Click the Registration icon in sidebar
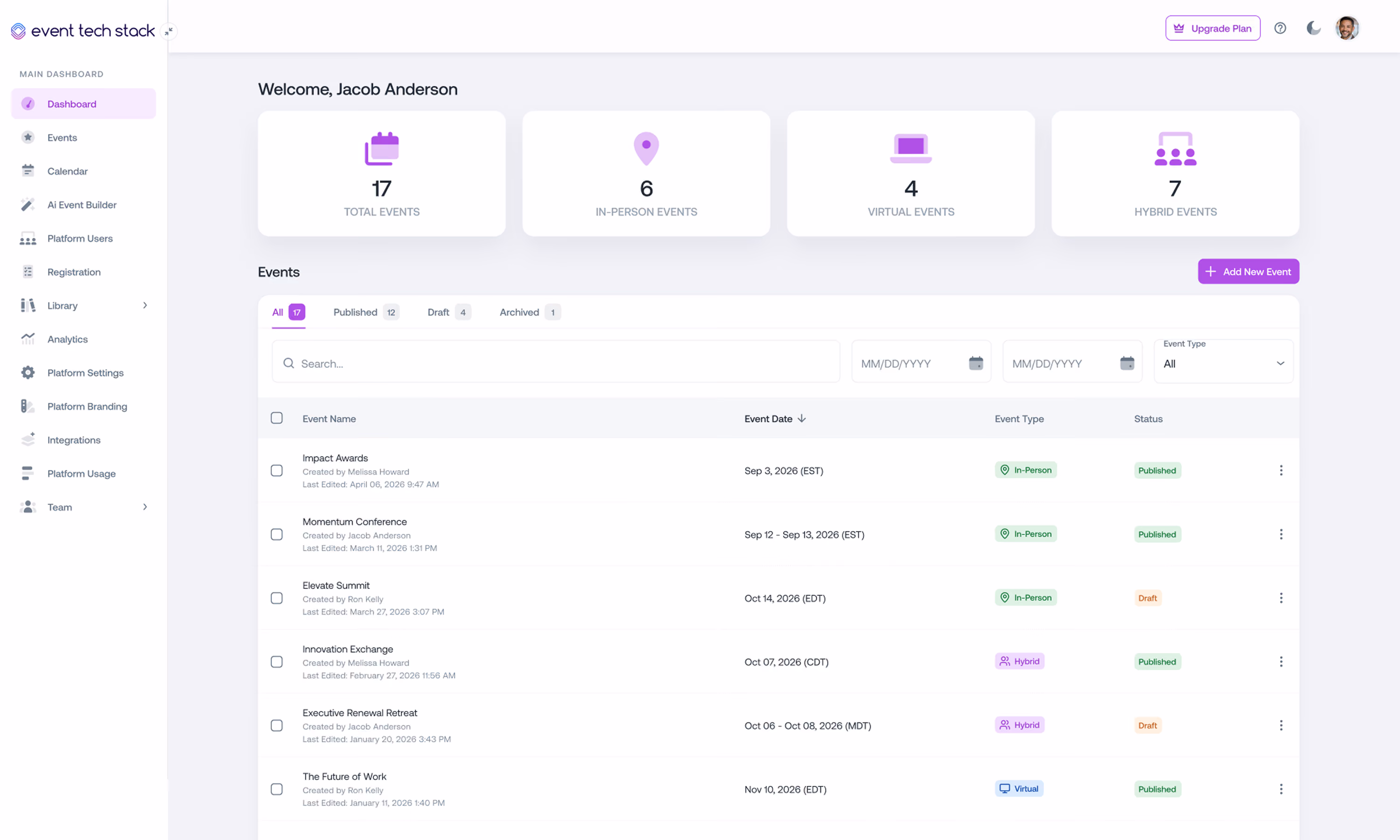 [x=28, y=272]
